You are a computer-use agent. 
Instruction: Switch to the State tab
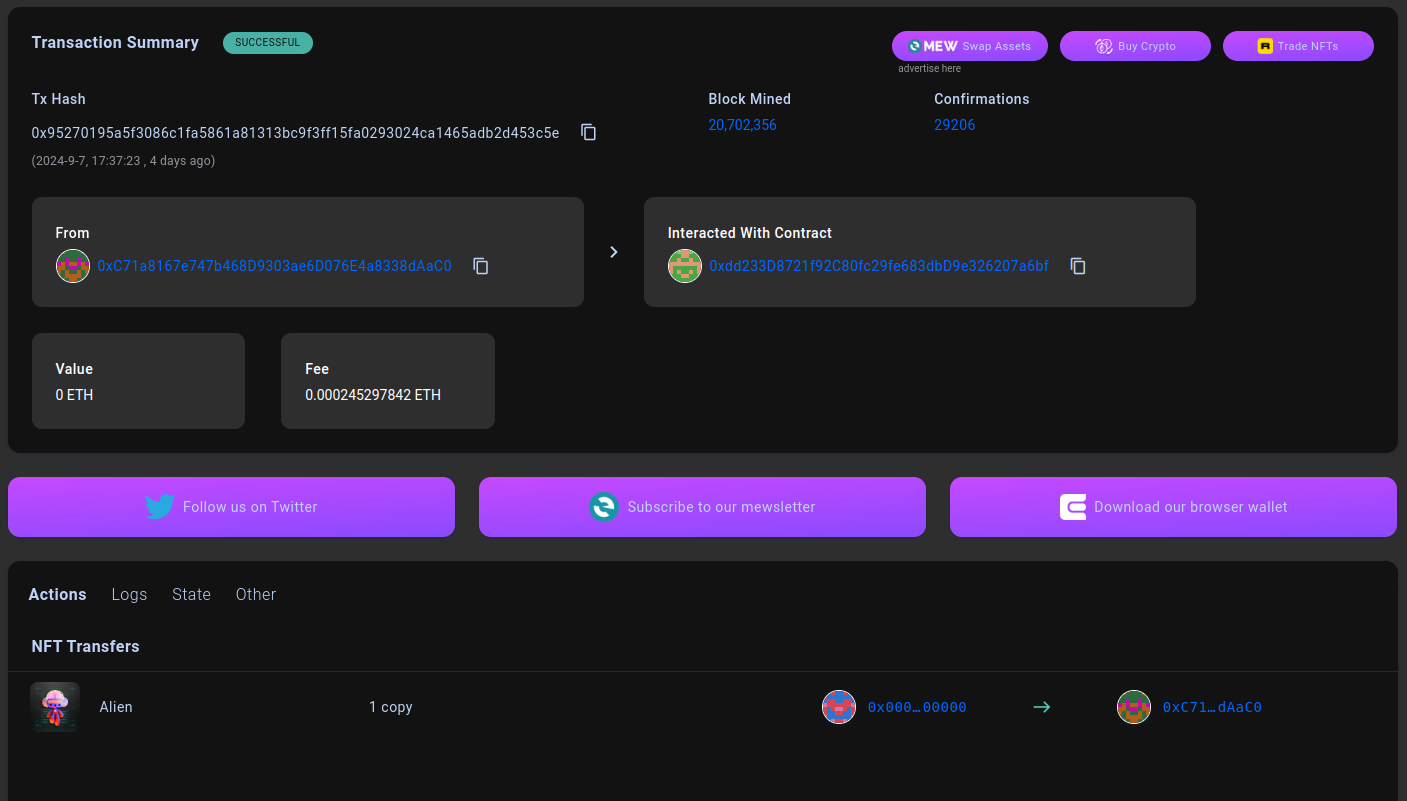click(x=191, y=594)
